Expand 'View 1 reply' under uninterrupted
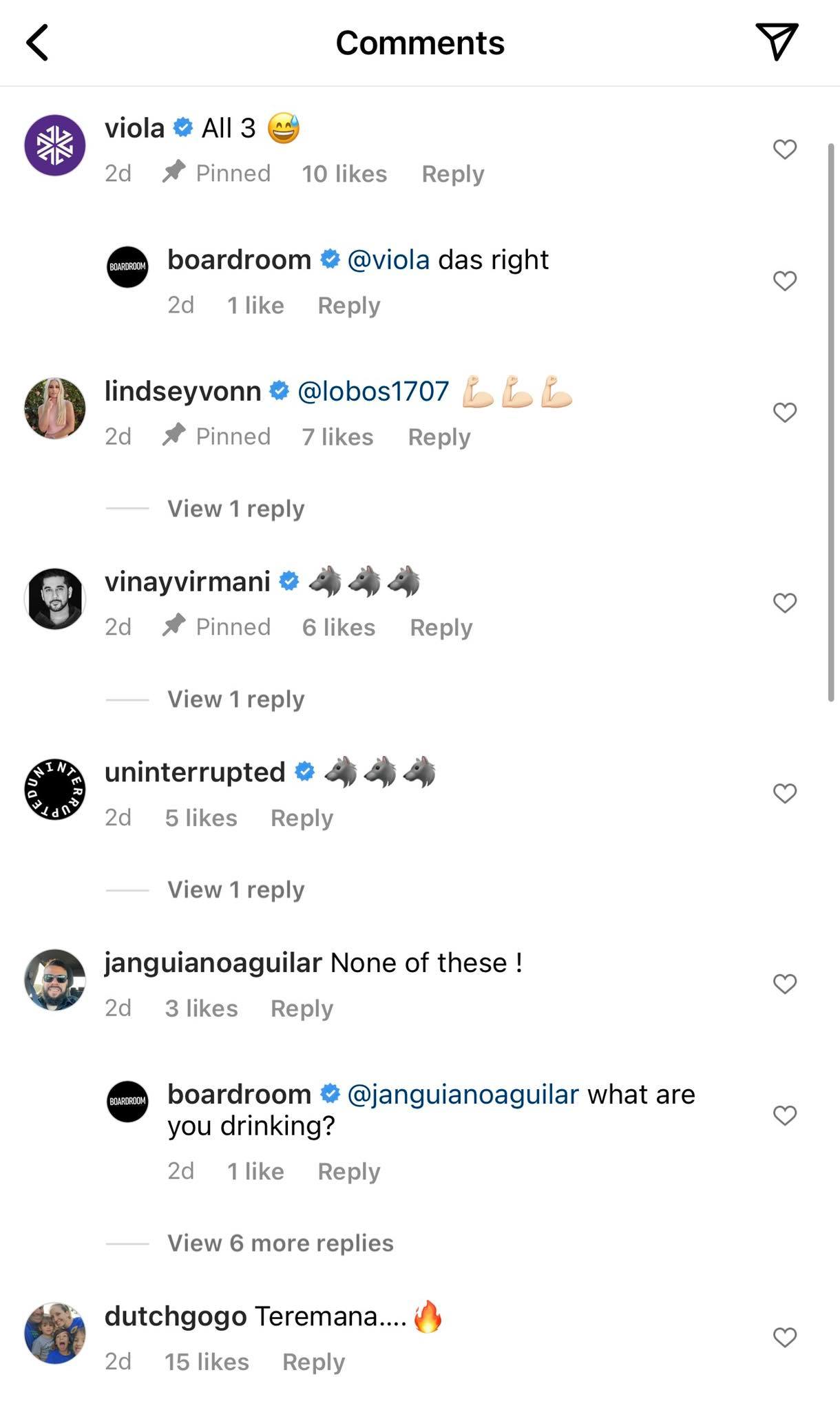 point(235,890)
